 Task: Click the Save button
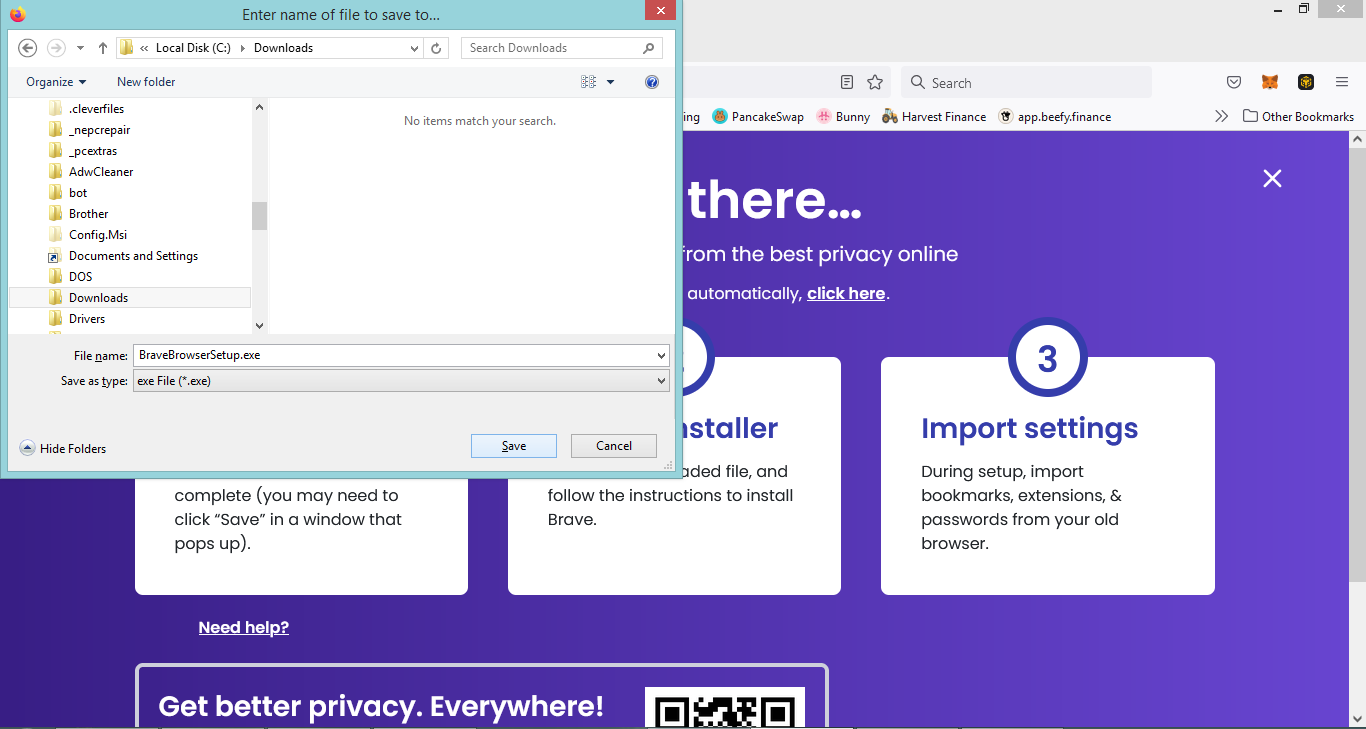tap(513, 446)
